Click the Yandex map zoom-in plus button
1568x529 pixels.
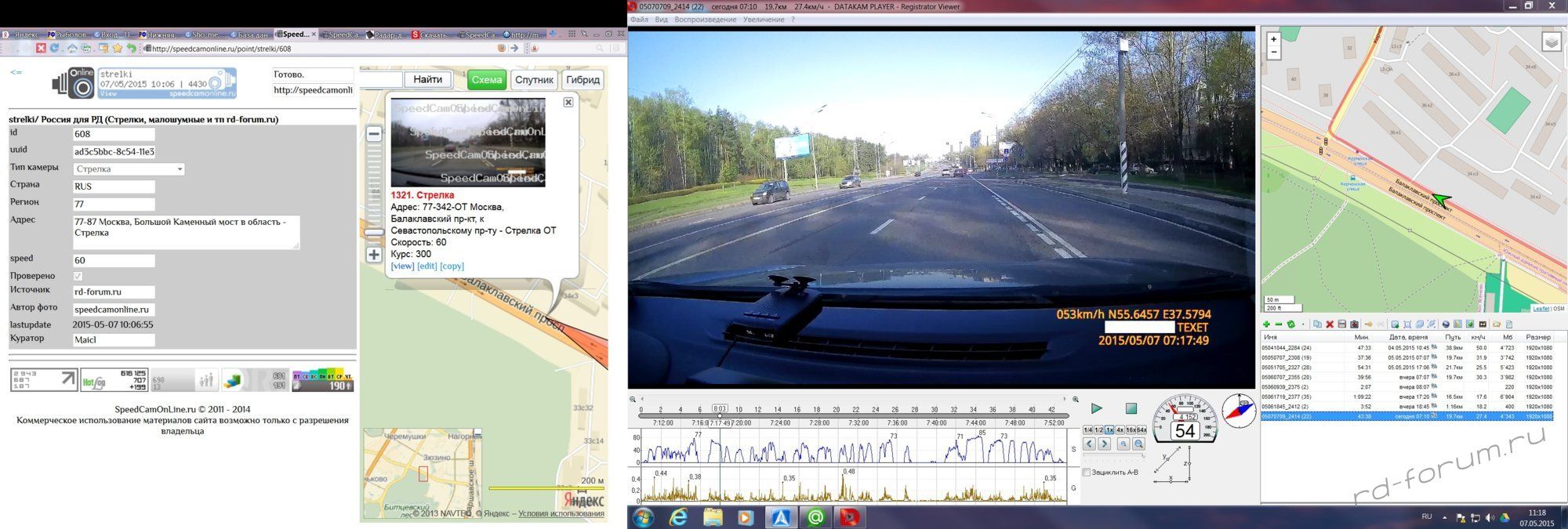pos(374,255)
